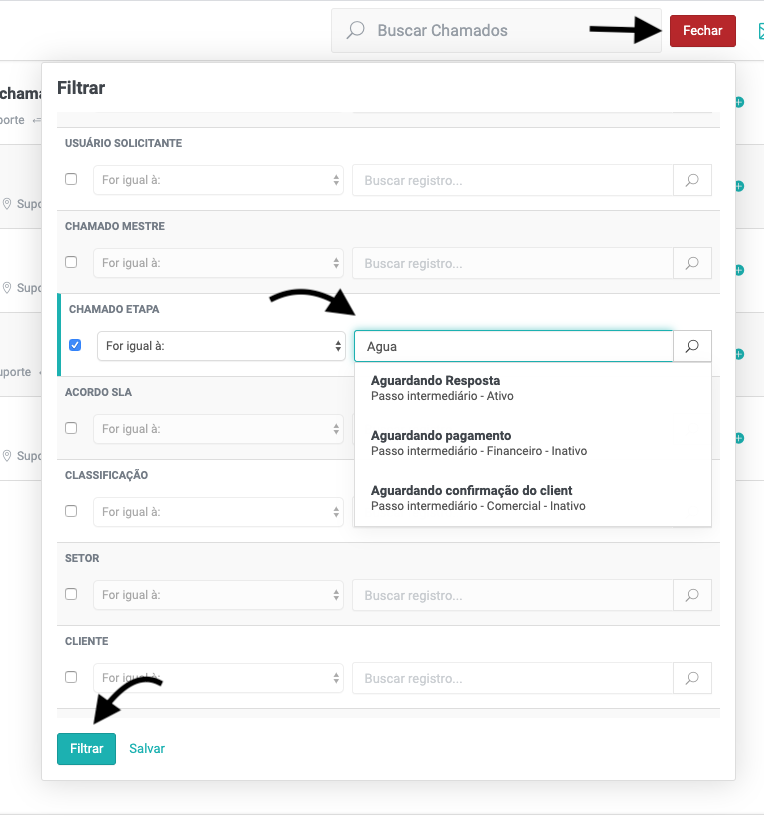Viewport: 764px width, 816px height.
Task: Click the search icon in Cliente row
Action: tap(691, 678)
